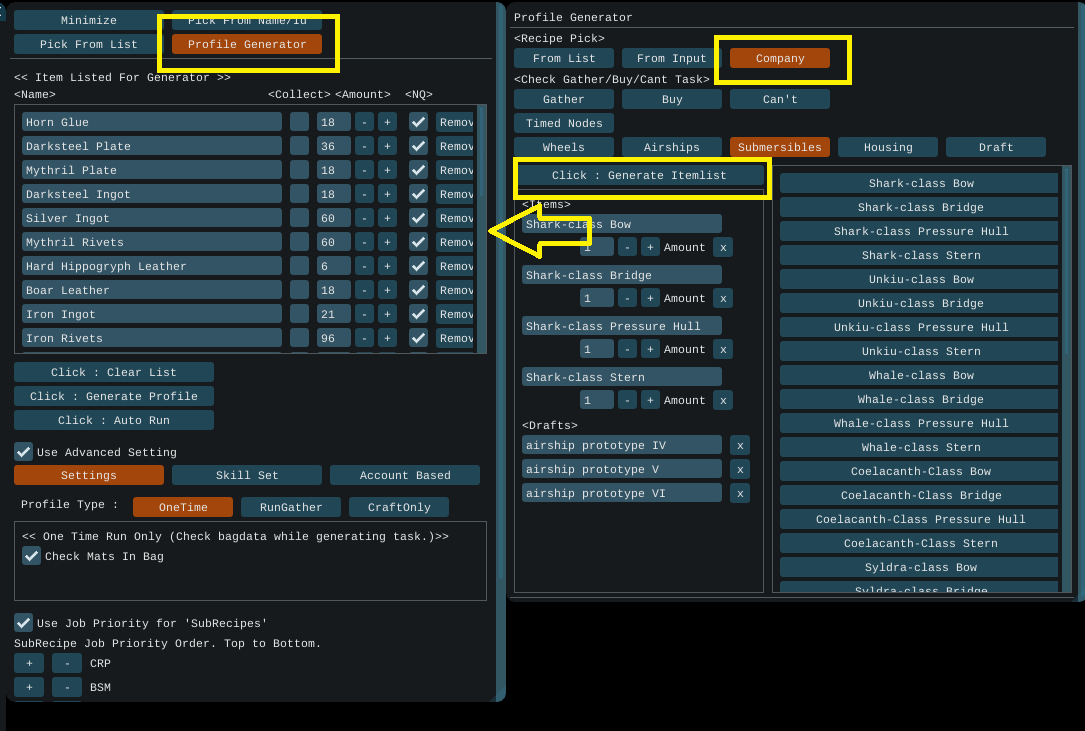The image size is (1085, 731).
Task: Toggle NQ checkbox for Silver Ingot
Action: point(418,218)
